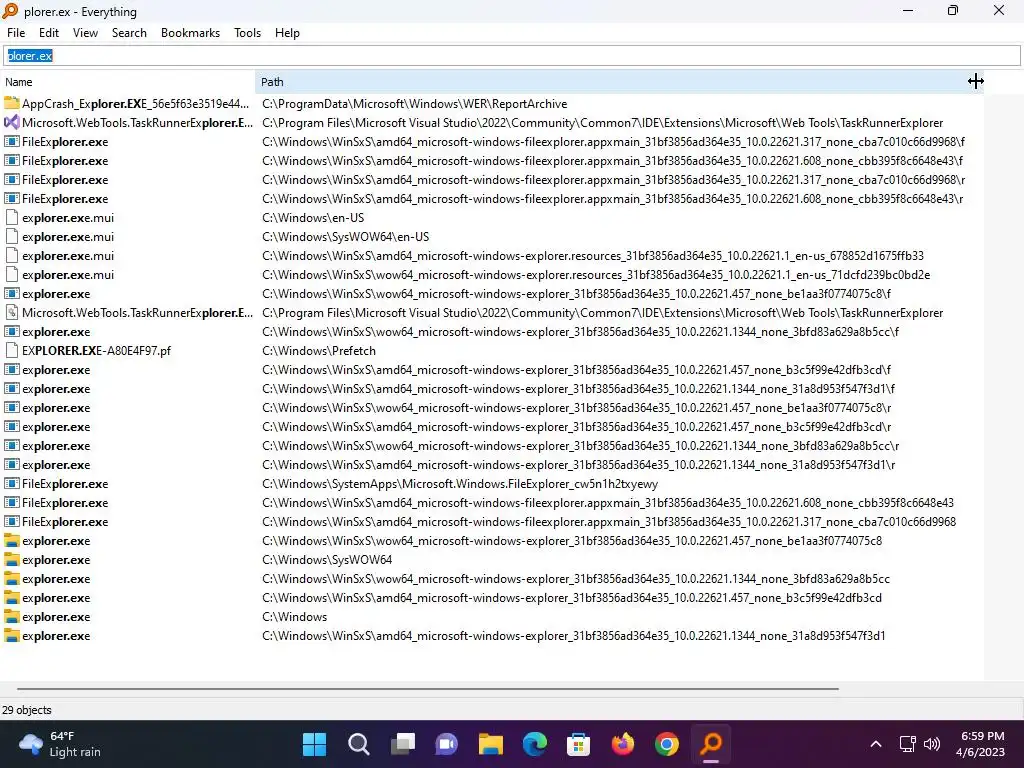Click the explorer.resources path ending 71dcfd239bc0bd2e
Viewport: 1024px width, 768px height.
(596, 274)
